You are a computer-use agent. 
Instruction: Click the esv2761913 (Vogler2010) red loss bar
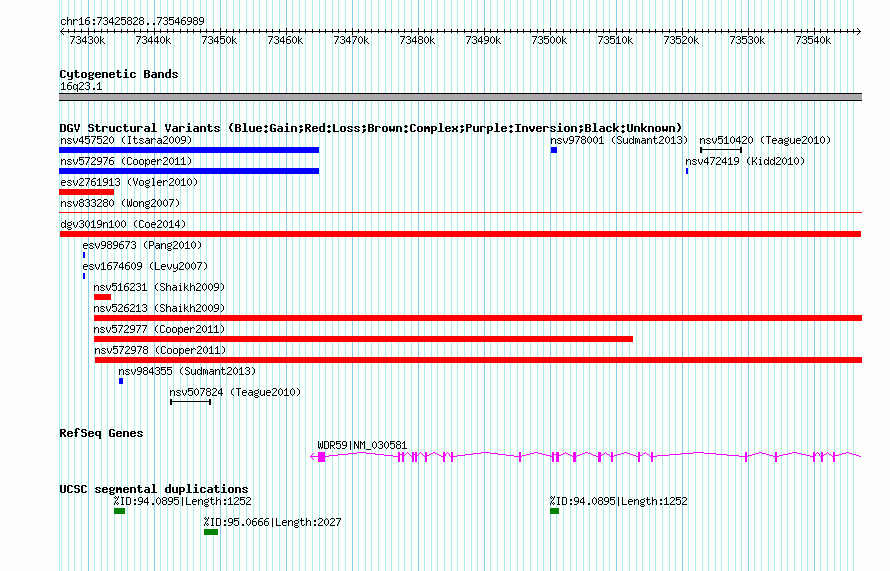86,192
